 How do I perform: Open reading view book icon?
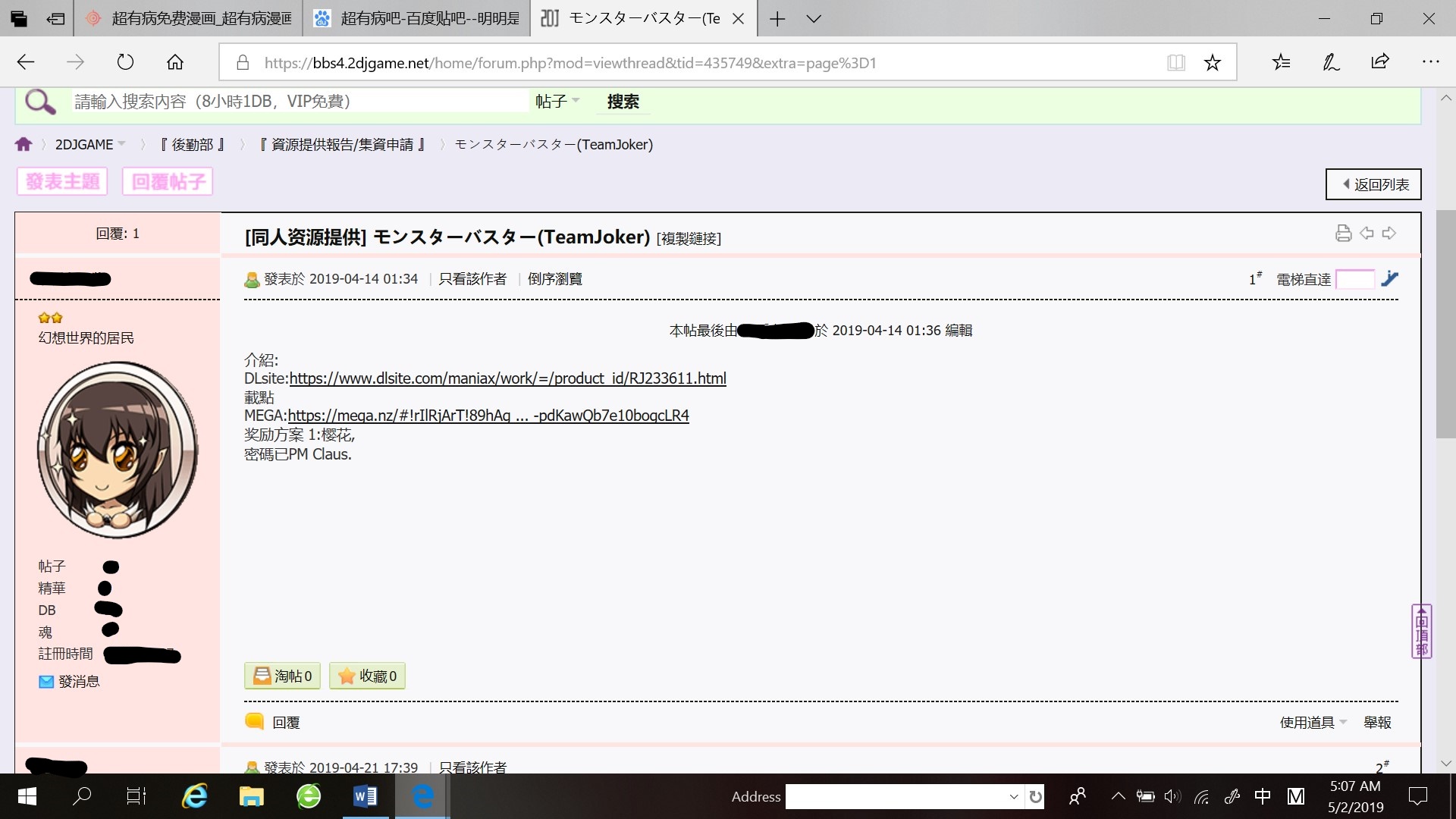click(x=1175, y=63)
